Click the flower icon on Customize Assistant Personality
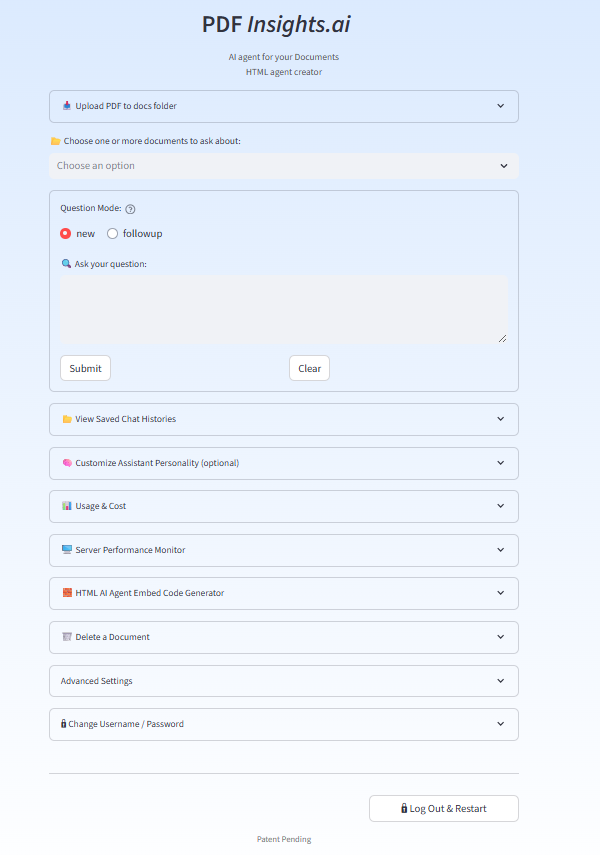 click(66, 463)
